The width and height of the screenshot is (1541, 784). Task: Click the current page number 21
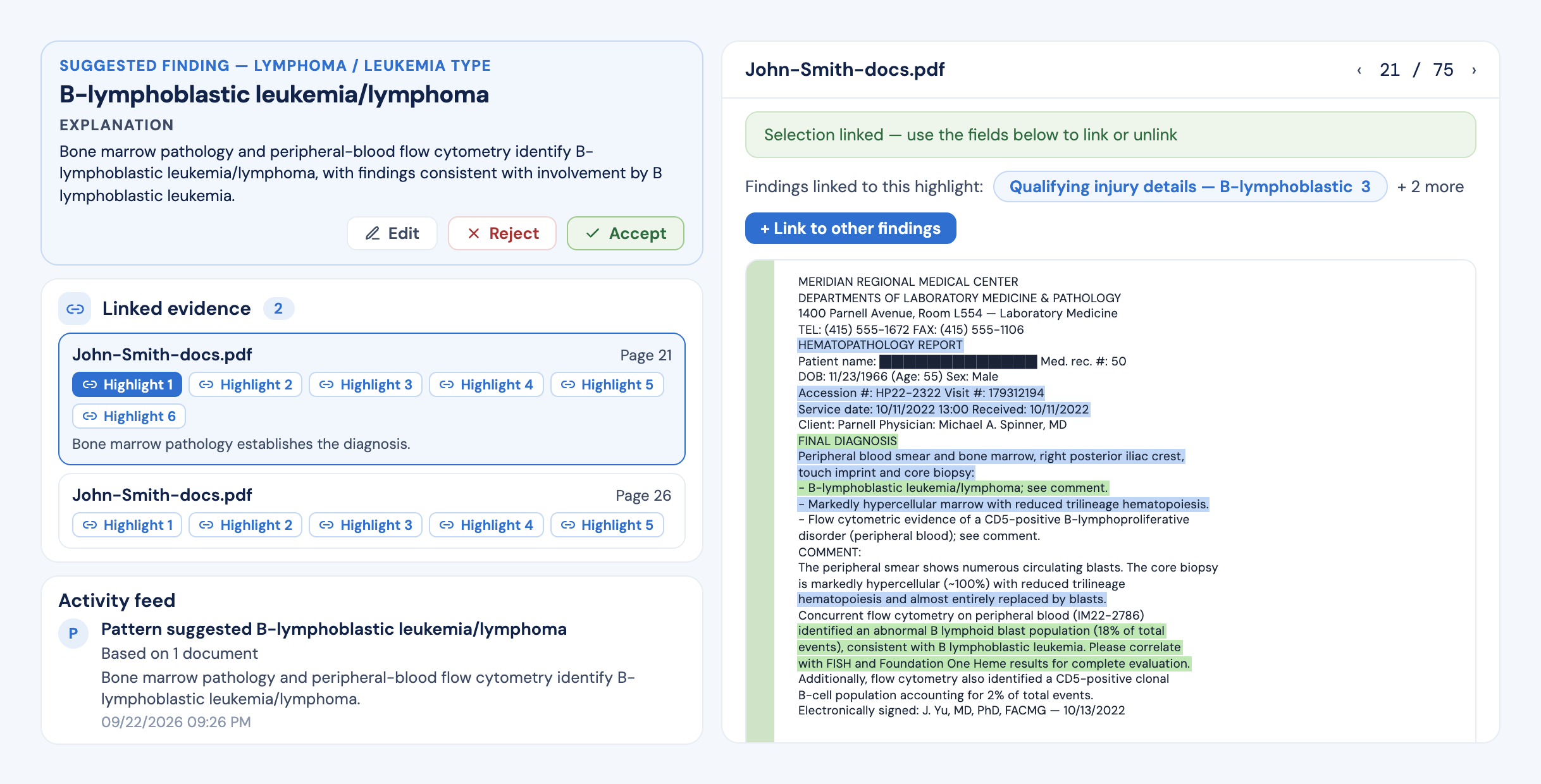pyautogui.click(x=1389, y=70)
